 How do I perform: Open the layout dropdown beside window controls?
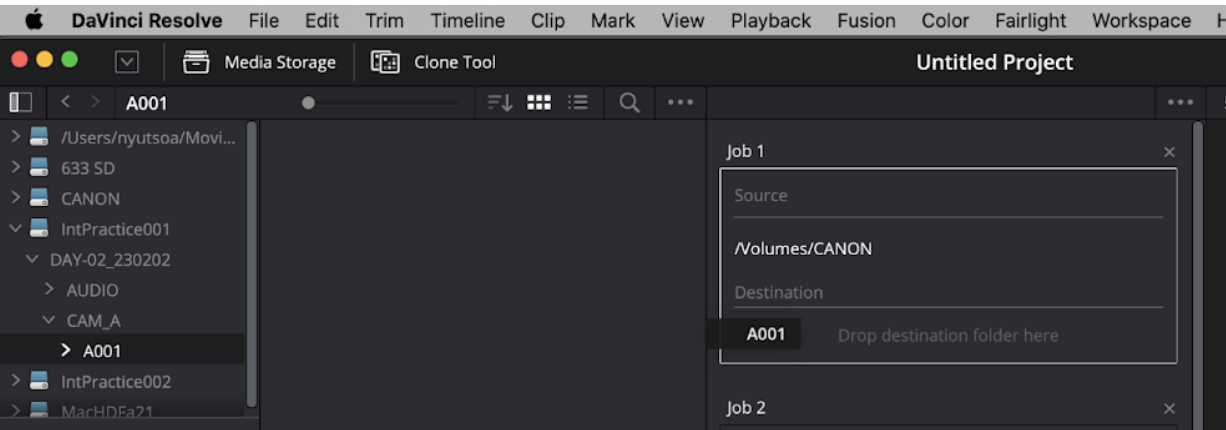[127, 62]
